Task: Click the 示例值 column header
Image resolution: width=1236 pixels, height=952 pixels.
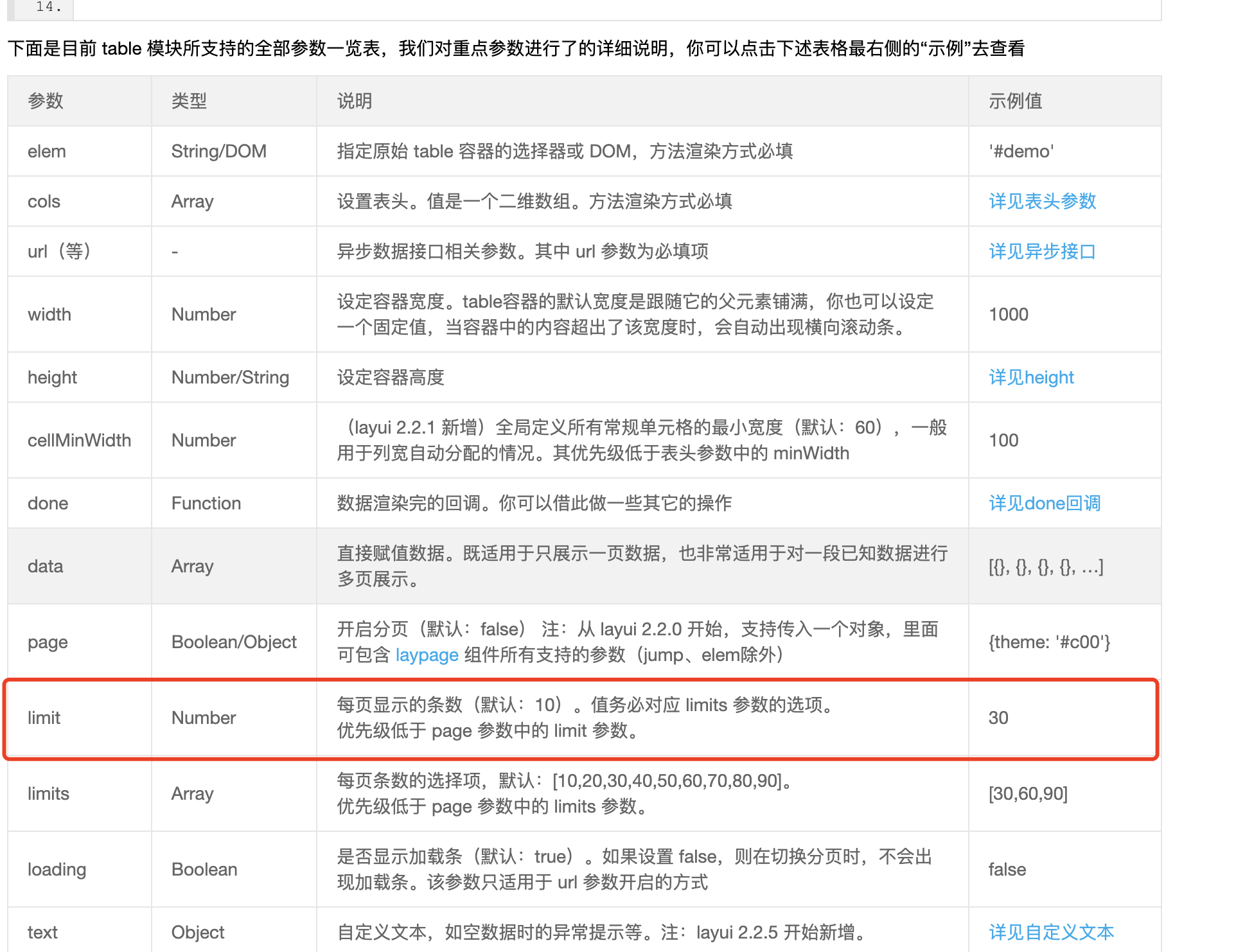Action: coord(1015,101)
